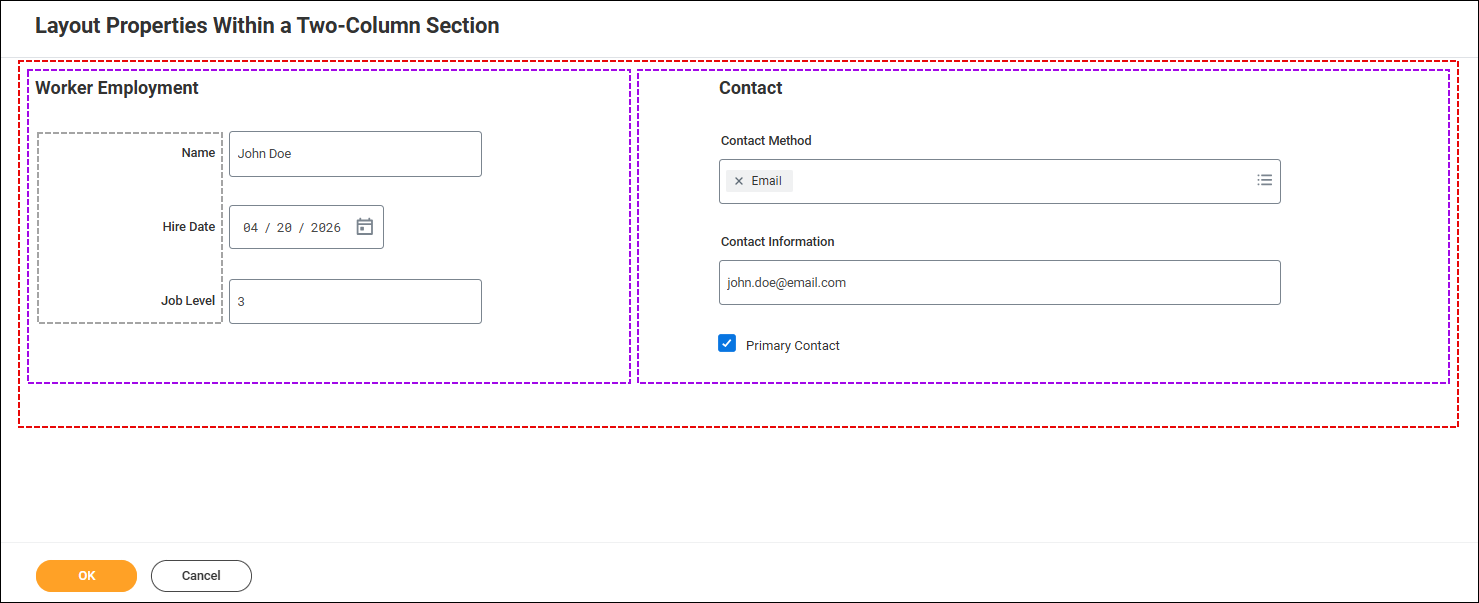The height and width of the screenshot is (603, 1479).
Task: Click the Contact Information text field
Action: 999,283
